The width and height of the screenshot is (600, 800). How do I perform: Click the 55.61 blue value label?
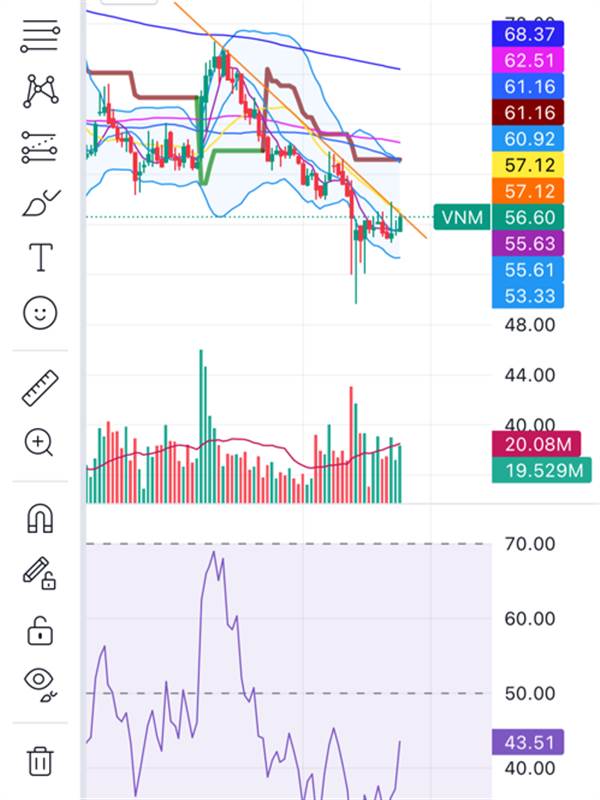[528, 269]
